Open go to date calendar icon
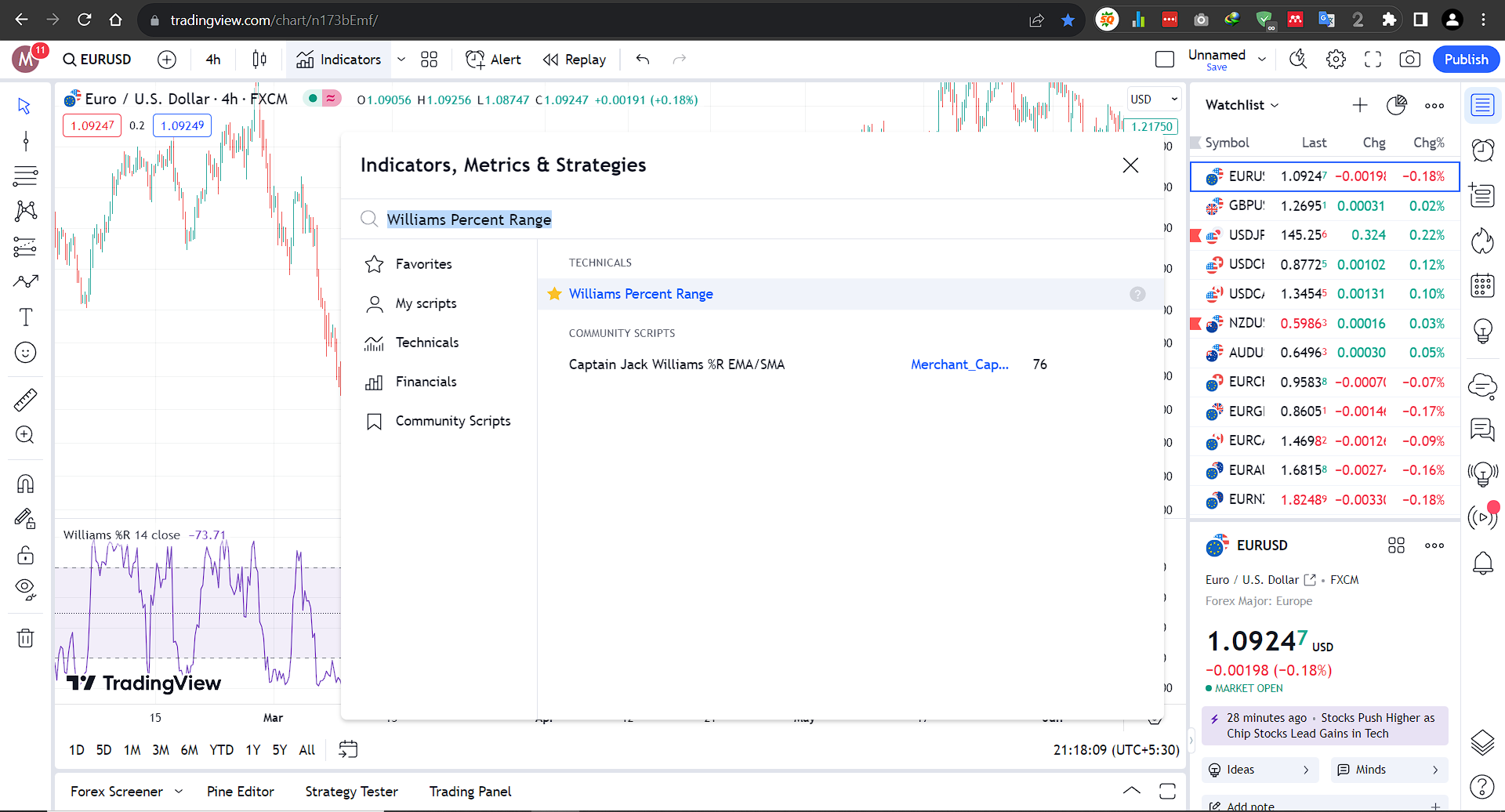1505x812 pixels. coord(348,749)
